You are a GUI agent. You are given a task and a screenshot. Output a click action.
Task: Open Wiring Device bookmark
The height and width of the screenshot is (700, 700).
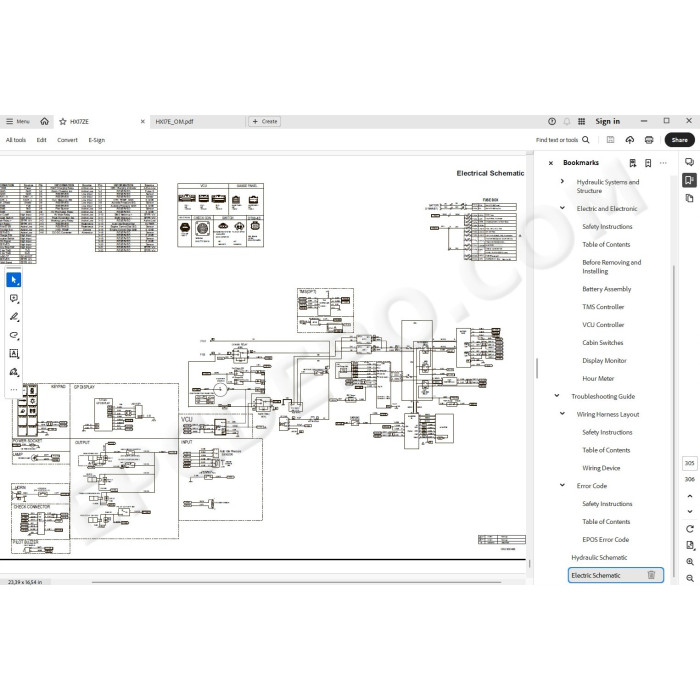click(601, 468)
